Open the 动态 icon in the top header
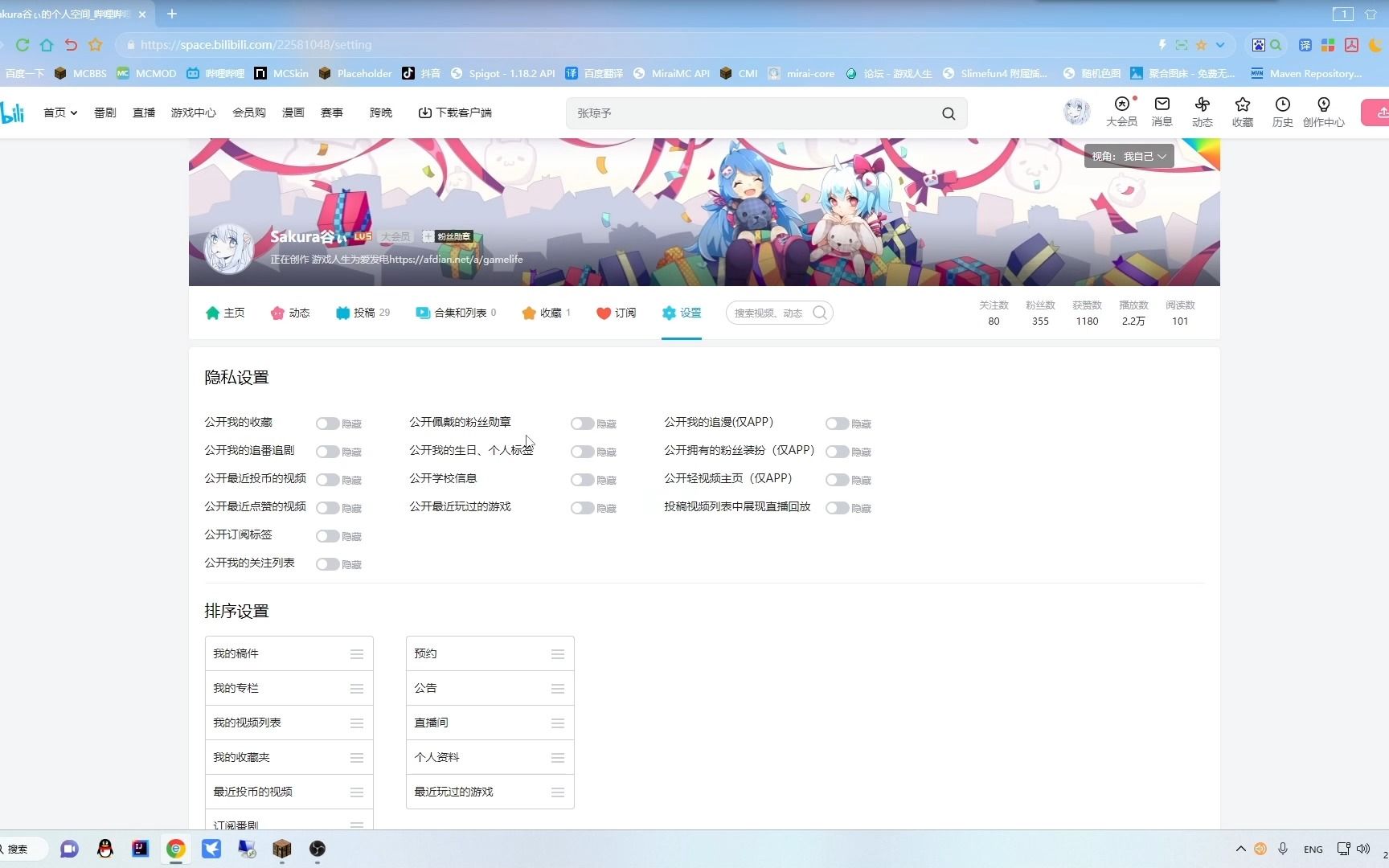 pos(1203,112)
